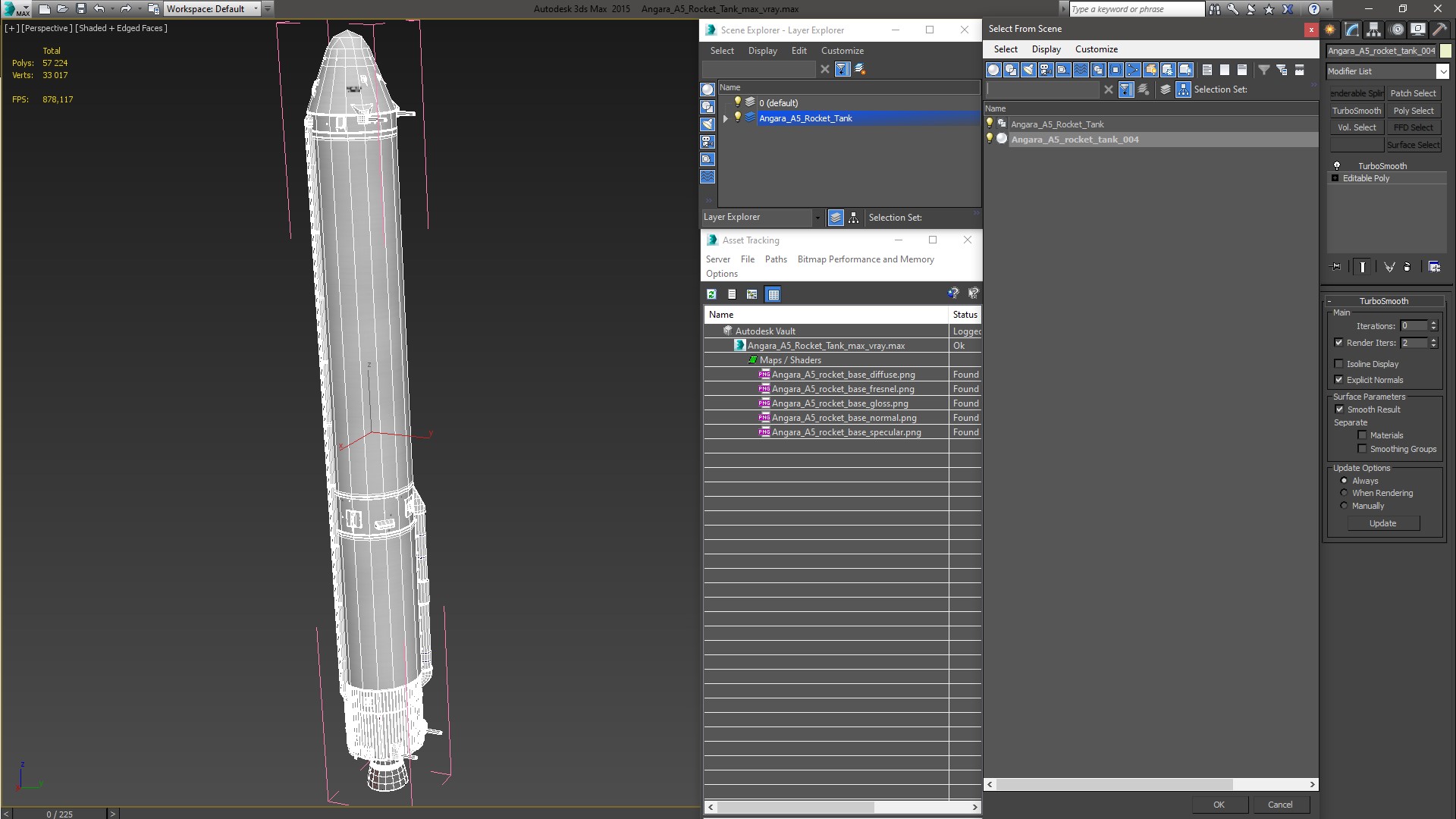Toggle Explicit Normals checkbox
Screen dimensions: 1456x819
tap(1338, 380)
